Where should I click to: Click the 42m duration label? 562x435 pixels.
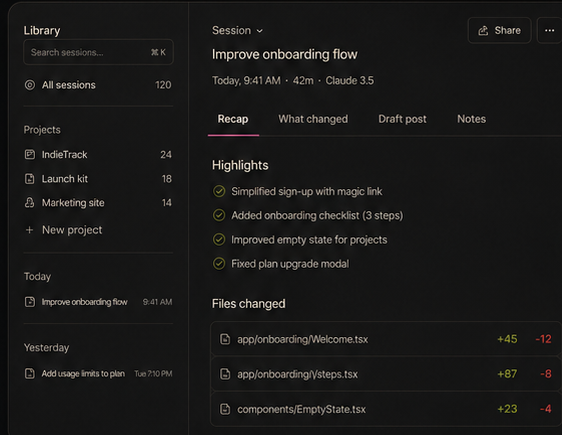coord(303,81)
